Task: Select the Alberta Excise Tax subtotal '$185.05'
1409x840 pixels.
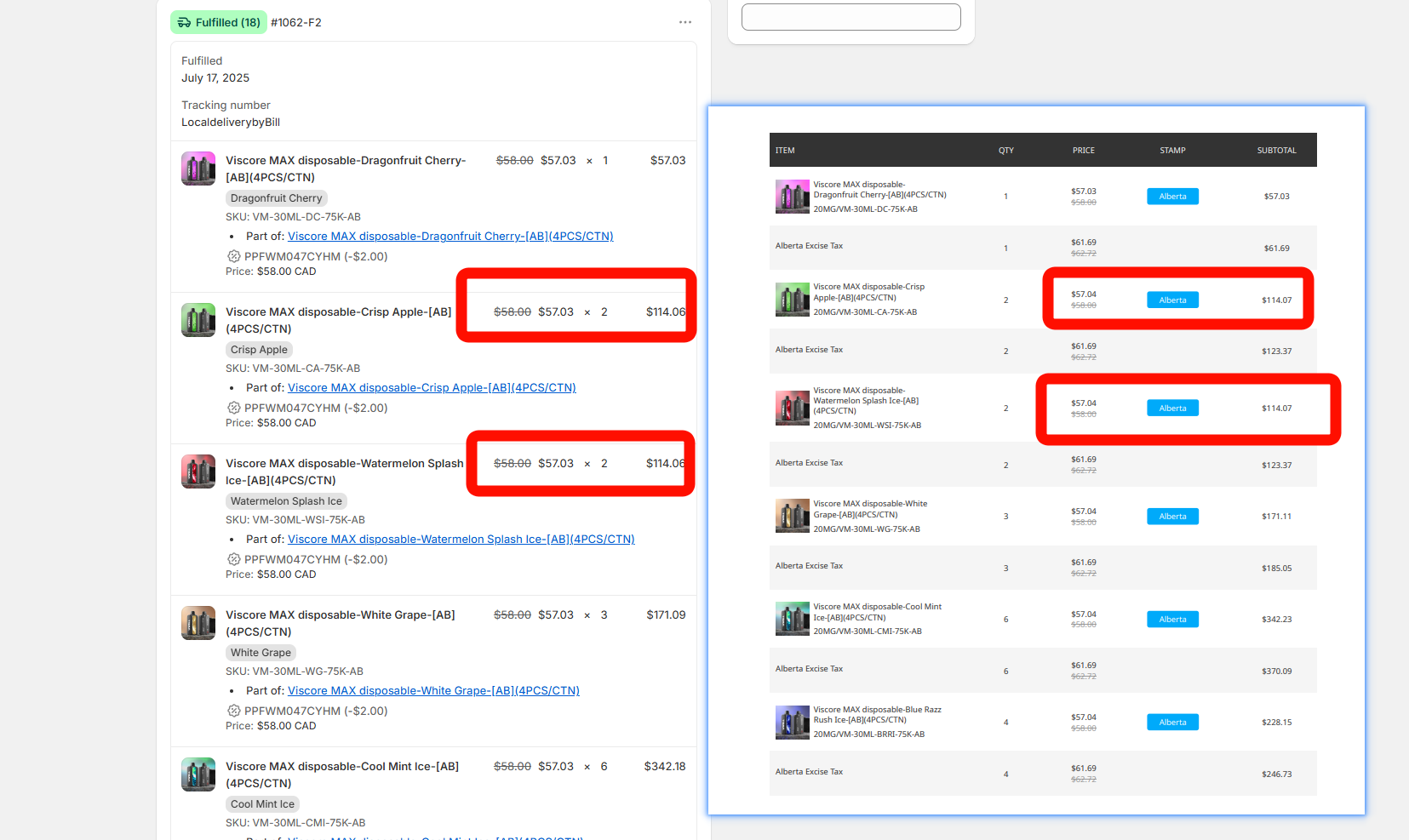Action: (1277, 569)
